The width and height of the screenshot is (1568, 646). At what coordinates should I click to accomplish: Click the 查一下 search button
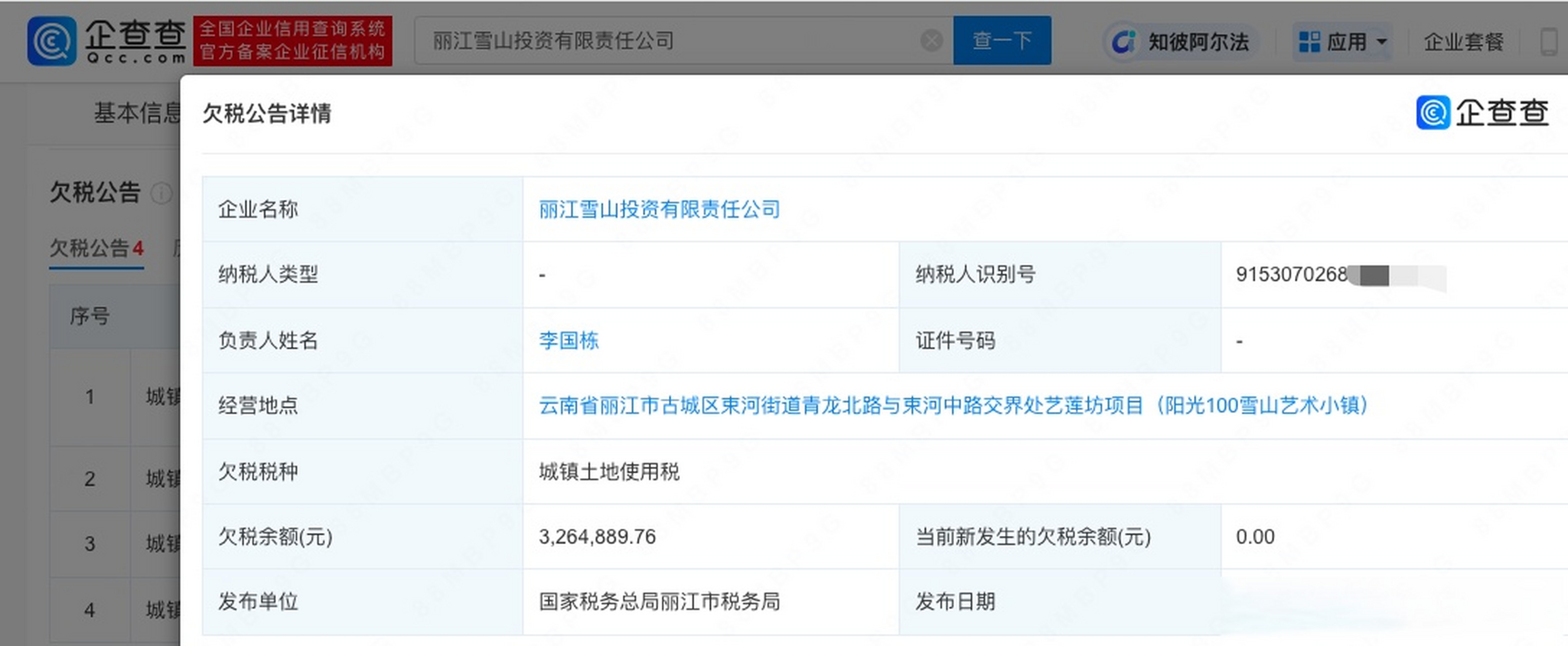(x=1002, y=41)
